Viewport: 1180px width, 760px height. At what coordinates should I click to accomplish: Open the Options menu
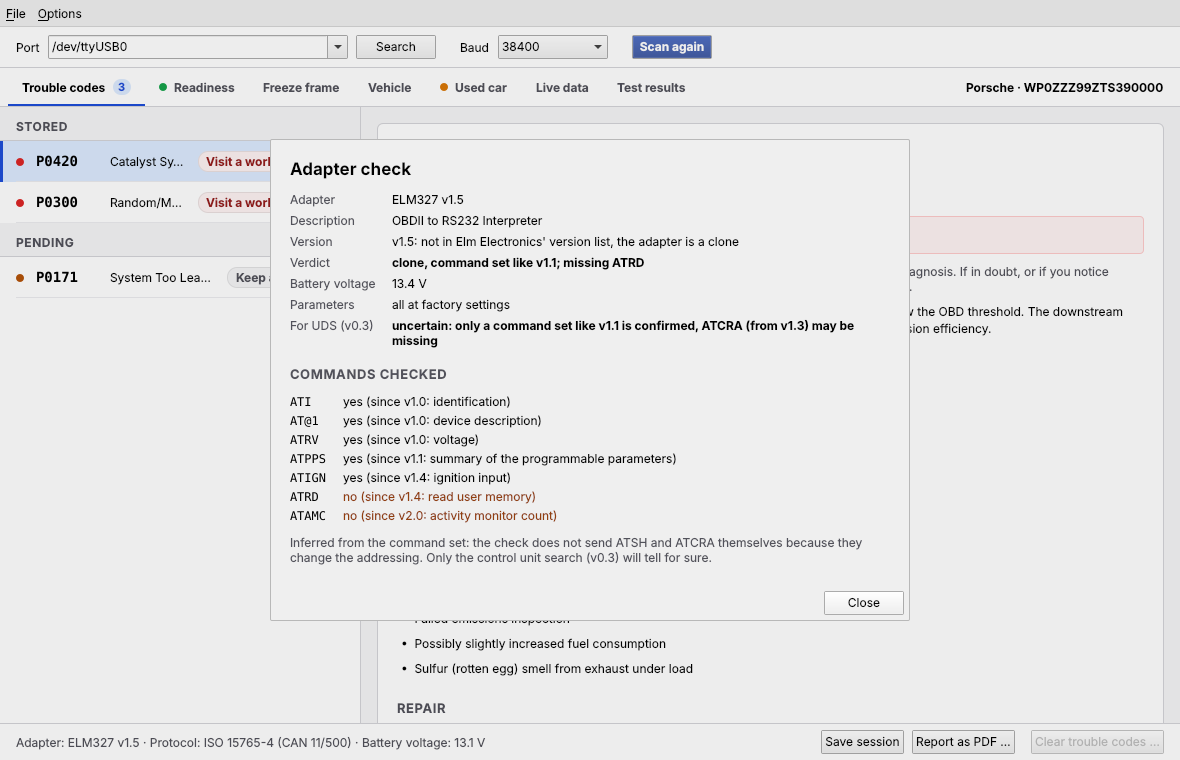[x=59, y=14]
